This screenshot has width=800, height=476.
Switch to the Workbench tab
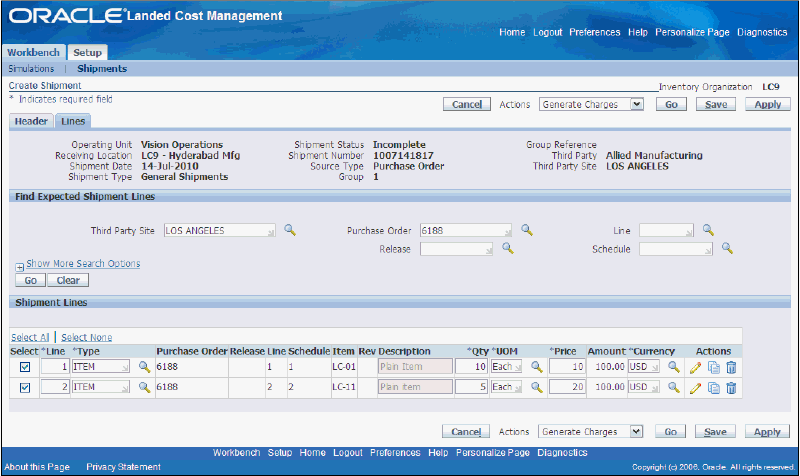[34, 52]
